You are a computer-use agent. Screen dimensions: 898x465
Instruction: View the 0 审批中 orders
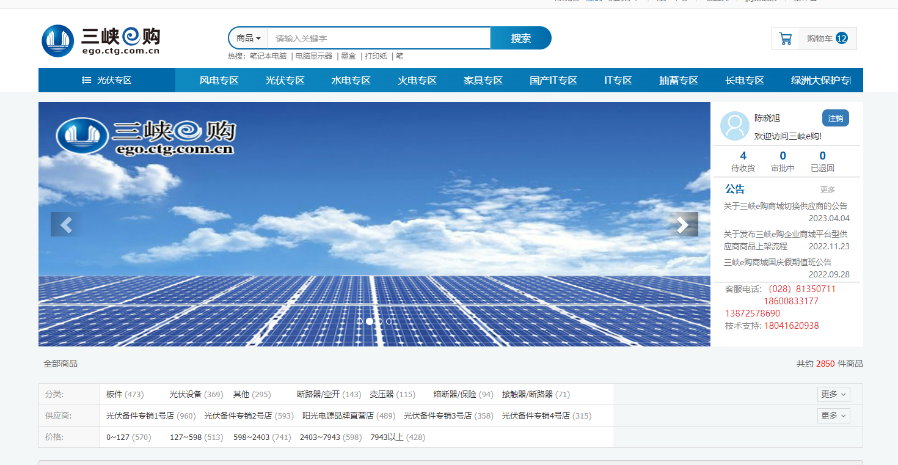click(782, 161)
